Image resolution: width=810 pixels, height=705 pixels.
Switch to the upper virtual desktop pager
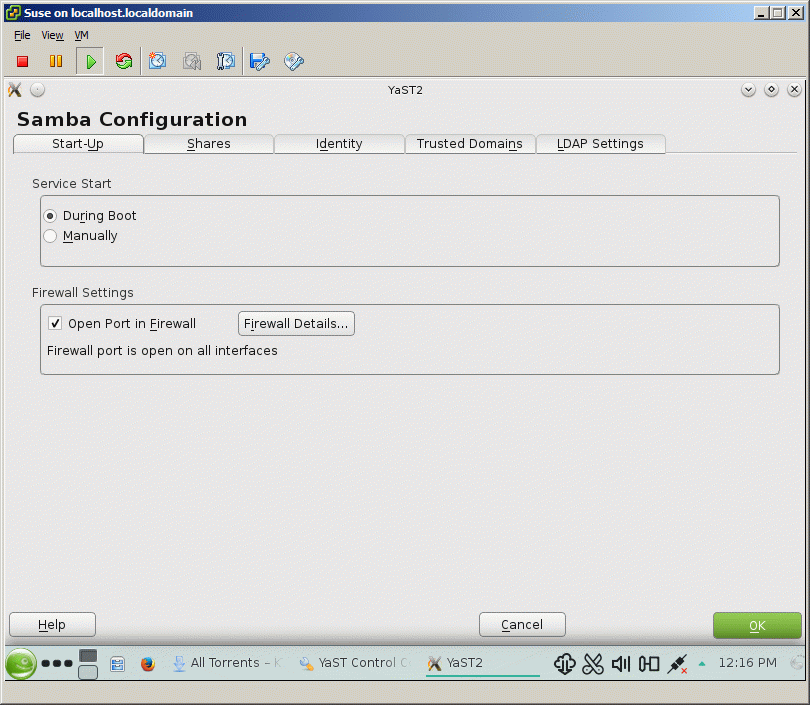(x=88, y=655)
